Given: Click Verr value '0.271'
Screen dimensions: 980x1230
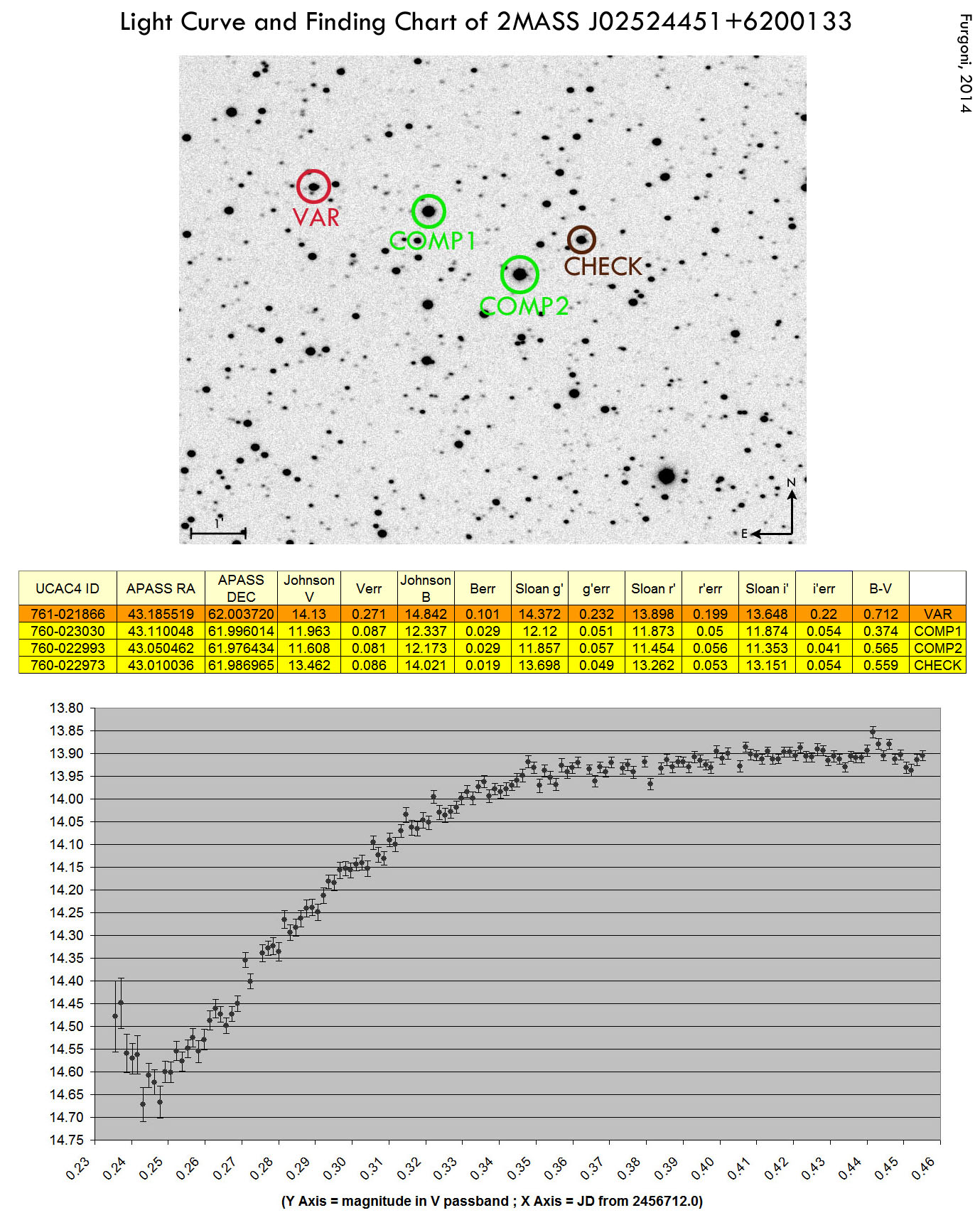Looking at the screenshot, I should click(369, 614).
